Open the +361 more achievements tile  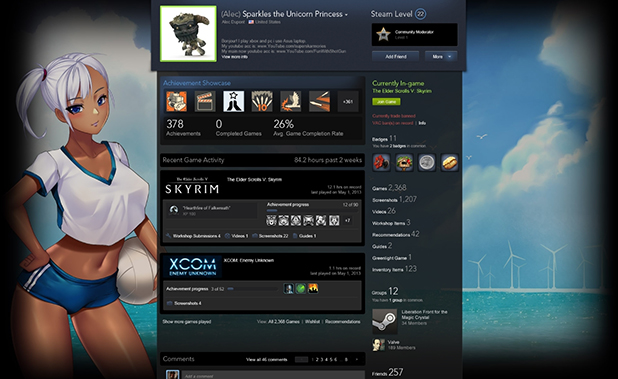tap(348, 101)
